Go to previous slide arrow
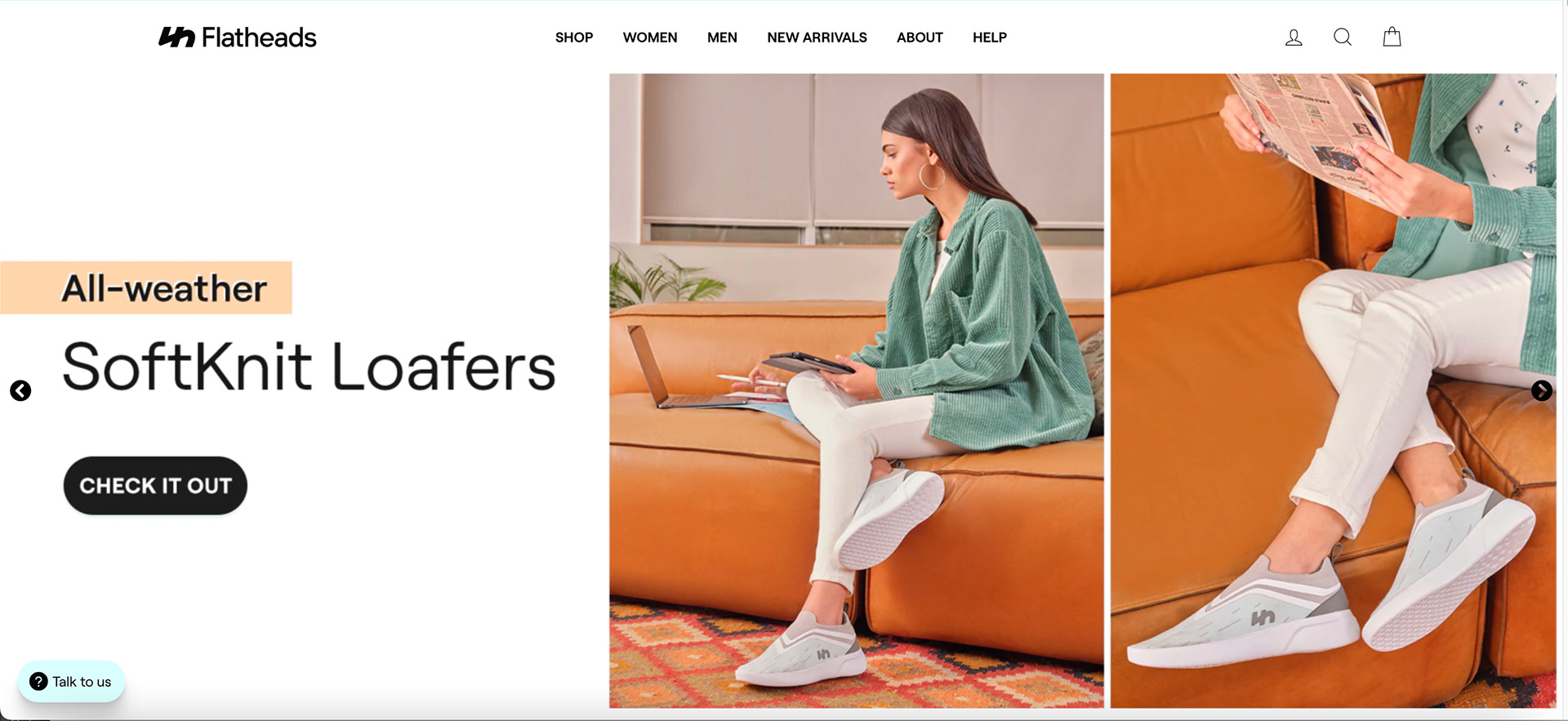This screenshot has height=721, width=1568. coord(20,391)
